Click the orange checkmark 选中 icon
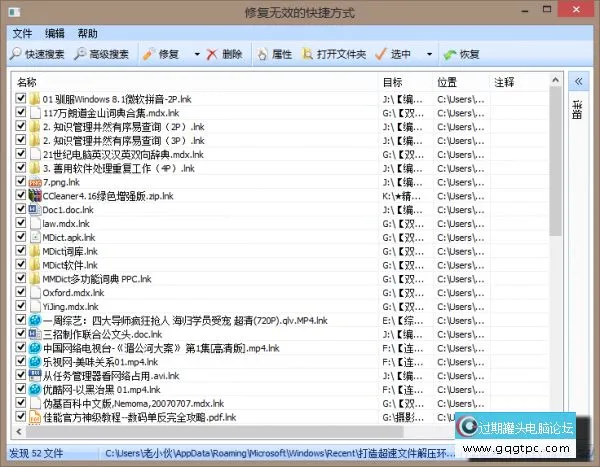 [x=381, y=54]
